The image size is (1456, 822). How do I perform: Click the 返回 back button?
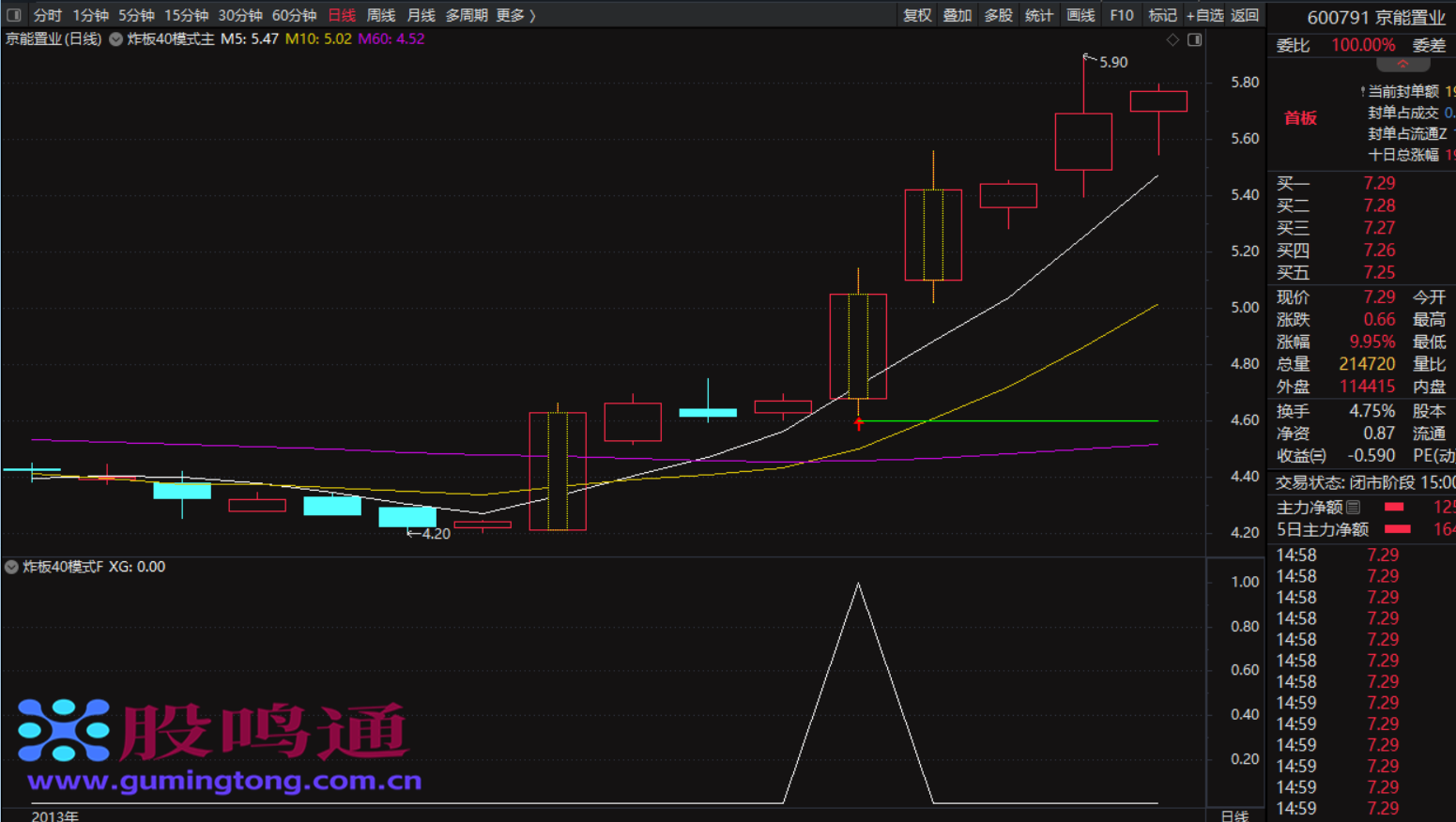(1245, 15)
